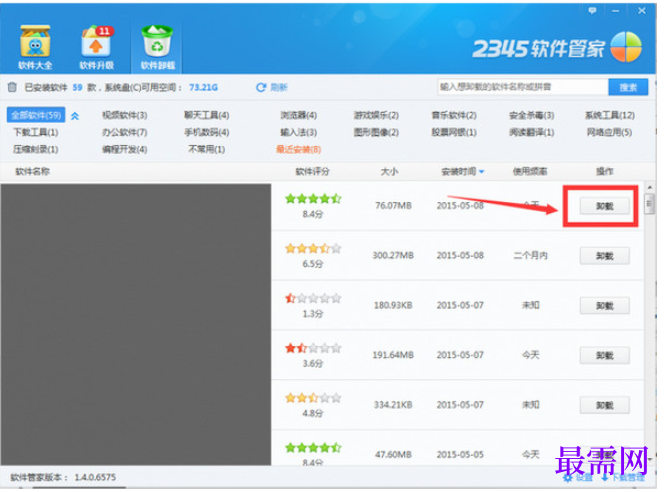Viewport: 667px width, 492px height.
Task: Uninstall the 334.21KB software
Action: (x=604, y=405)
